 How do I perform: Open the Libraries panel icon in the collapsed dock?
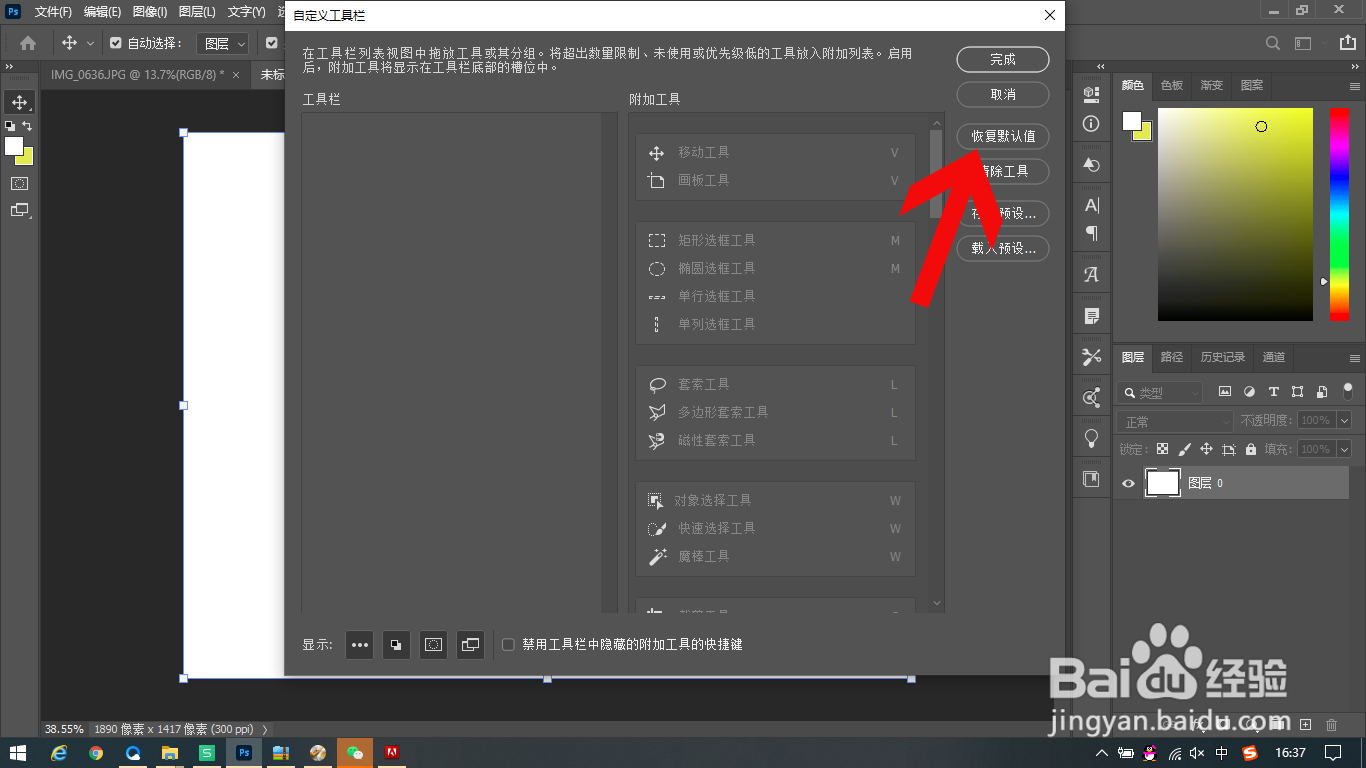pos(1091,479)
